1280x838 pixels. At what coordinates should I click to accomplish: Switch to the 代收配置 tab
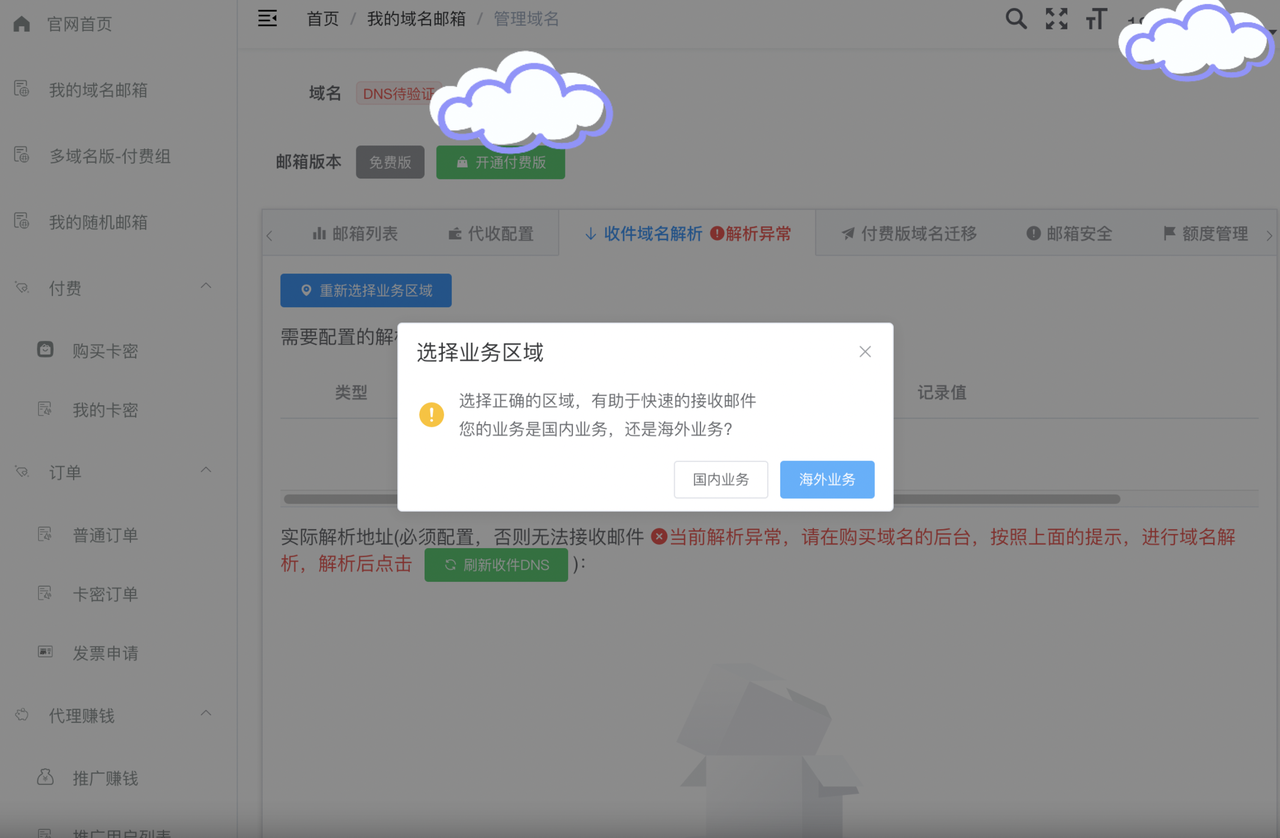coord(490,234)
